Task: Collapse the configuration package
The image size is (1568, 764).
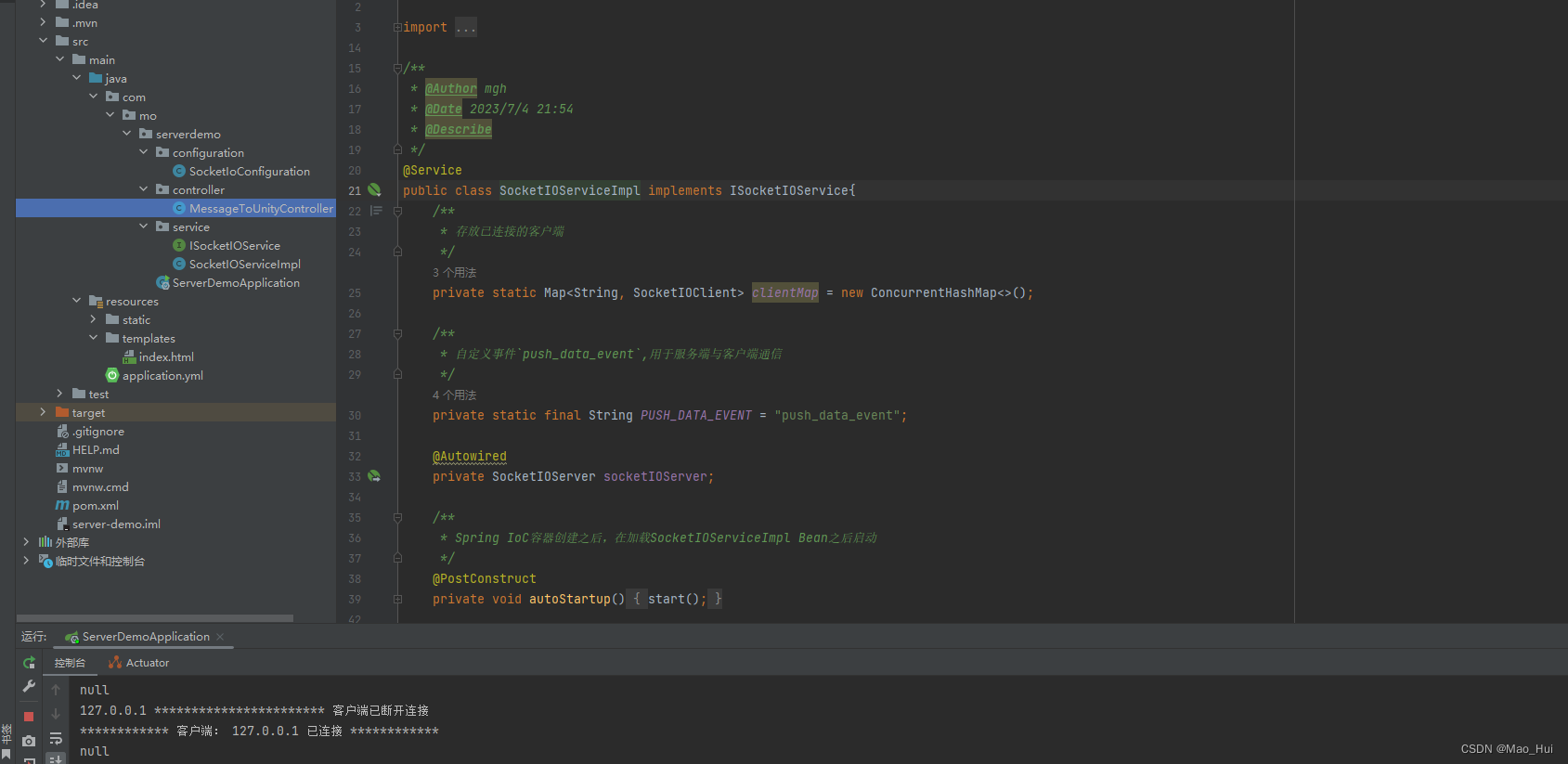Action: pyautogui.click(x=143, y=152)
